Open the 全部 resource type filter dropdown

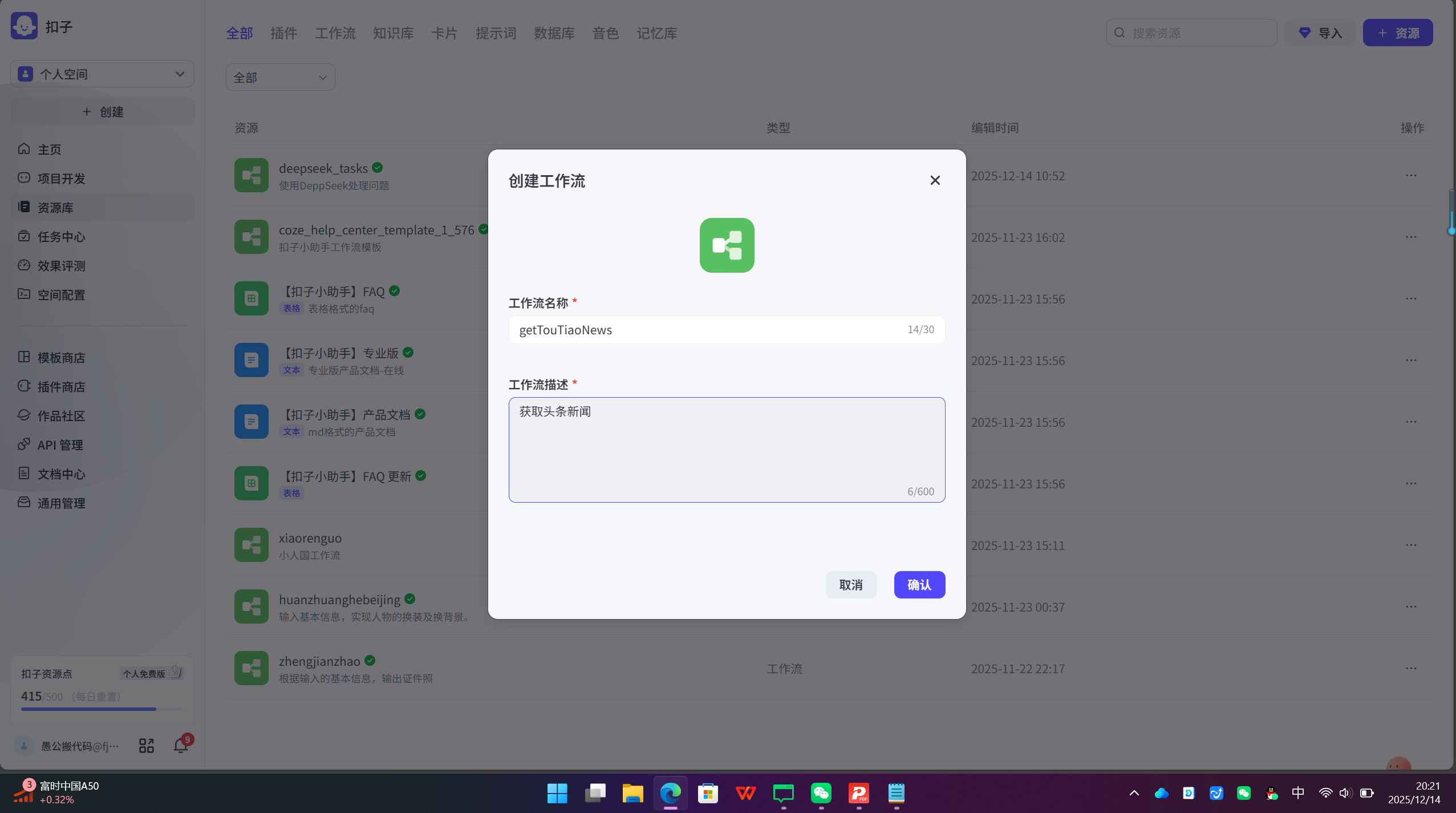[x=280, y=76]
